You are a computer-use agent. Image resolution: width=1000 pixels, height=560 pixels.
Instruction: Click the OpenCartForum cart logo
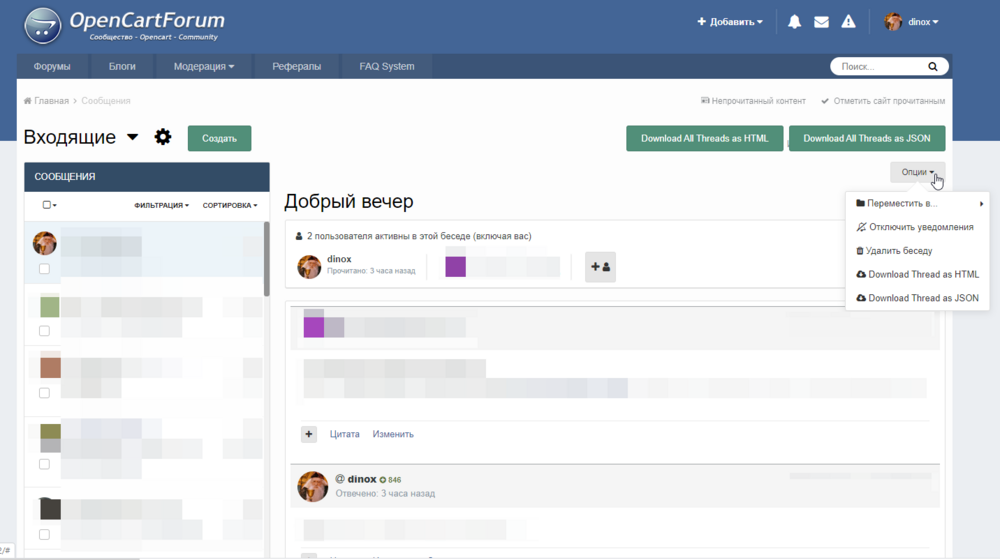(42, 25)
